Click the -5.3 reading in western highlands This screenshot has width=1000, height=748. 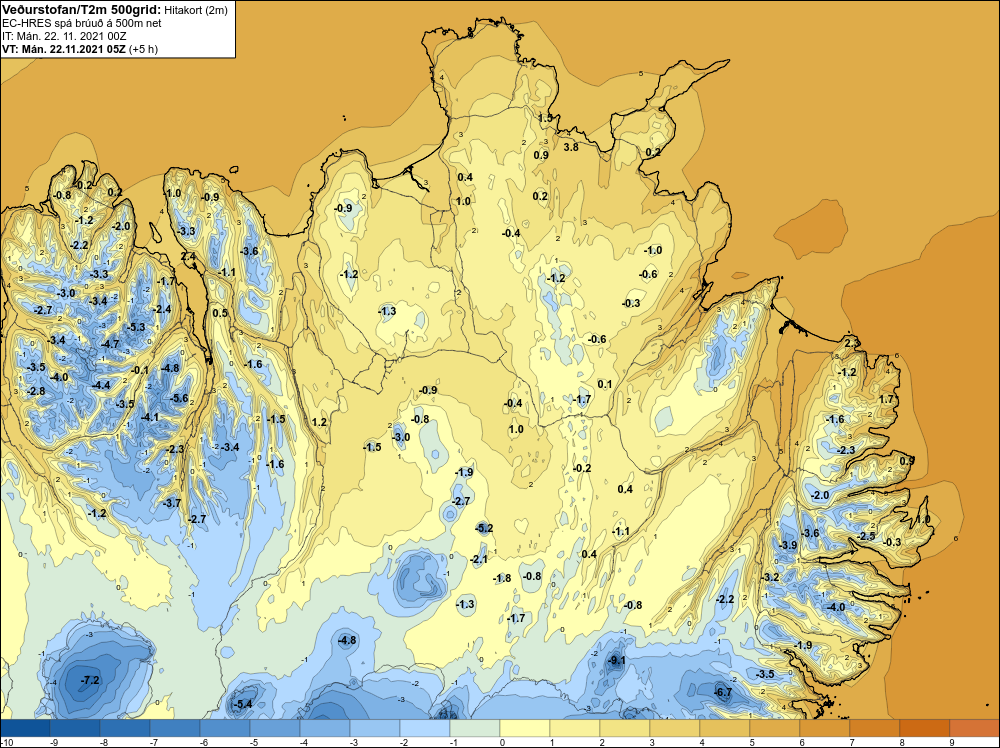(136, 327)
